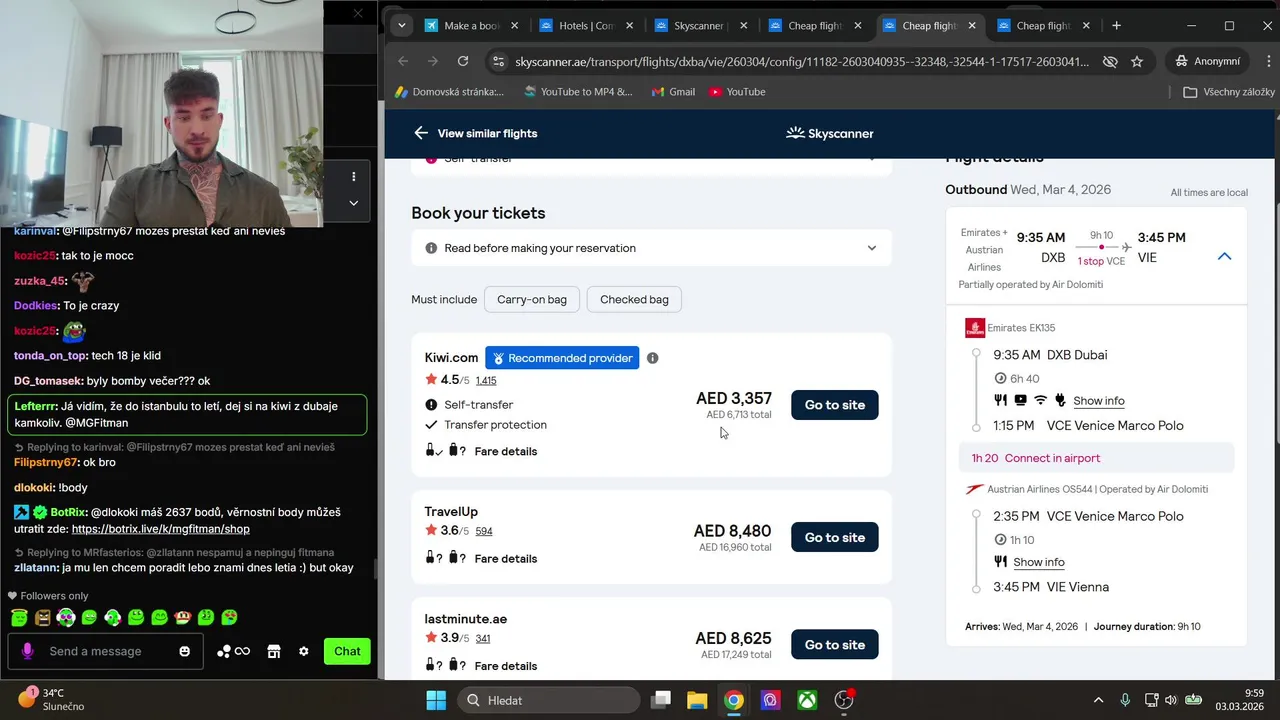Screen dimensions: 1280x720
Task: Open the emoji picker in message box
Action: 184,651
